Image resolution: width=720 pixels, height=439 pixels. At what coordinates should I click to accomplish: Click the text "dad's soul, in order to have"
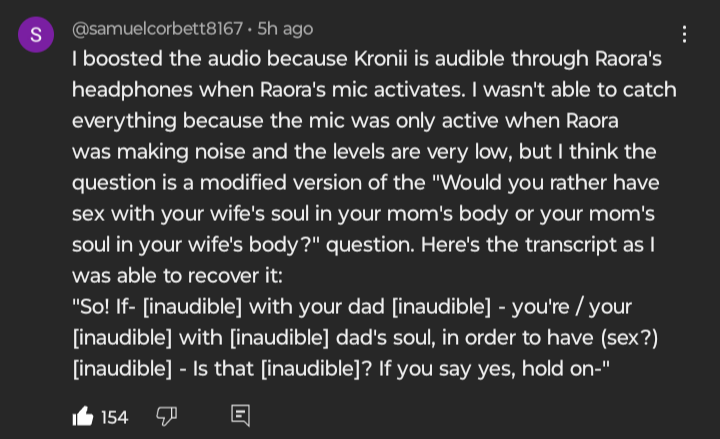point(465,338)
